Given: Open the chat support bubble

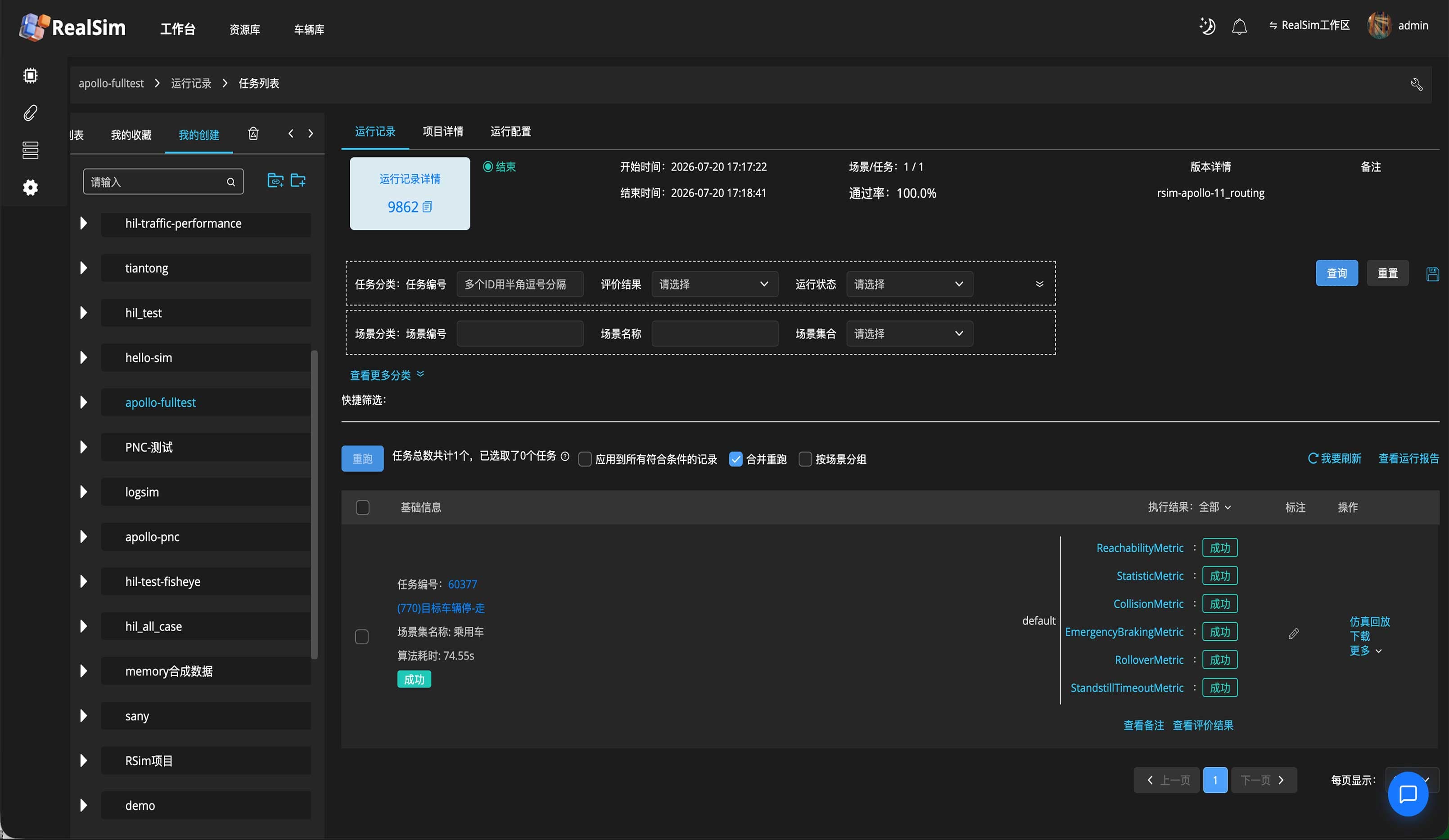Looking at the screenshot, I should [1408, 794].
